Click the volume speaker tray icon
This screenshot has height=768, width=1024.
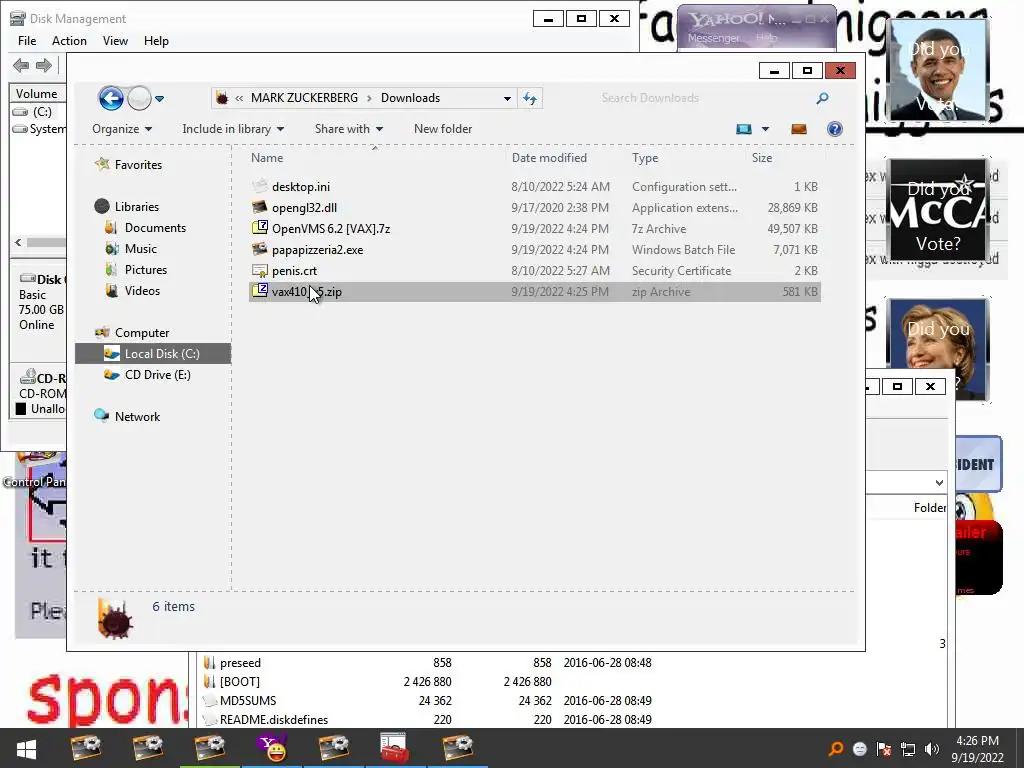coord(932,749)
